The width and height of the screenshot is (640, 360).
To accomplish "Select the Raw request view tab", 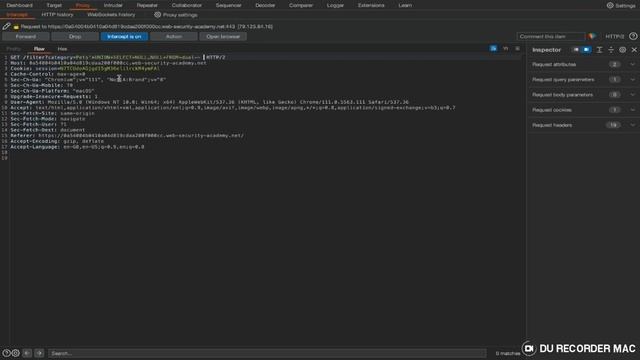I will 39,49.
